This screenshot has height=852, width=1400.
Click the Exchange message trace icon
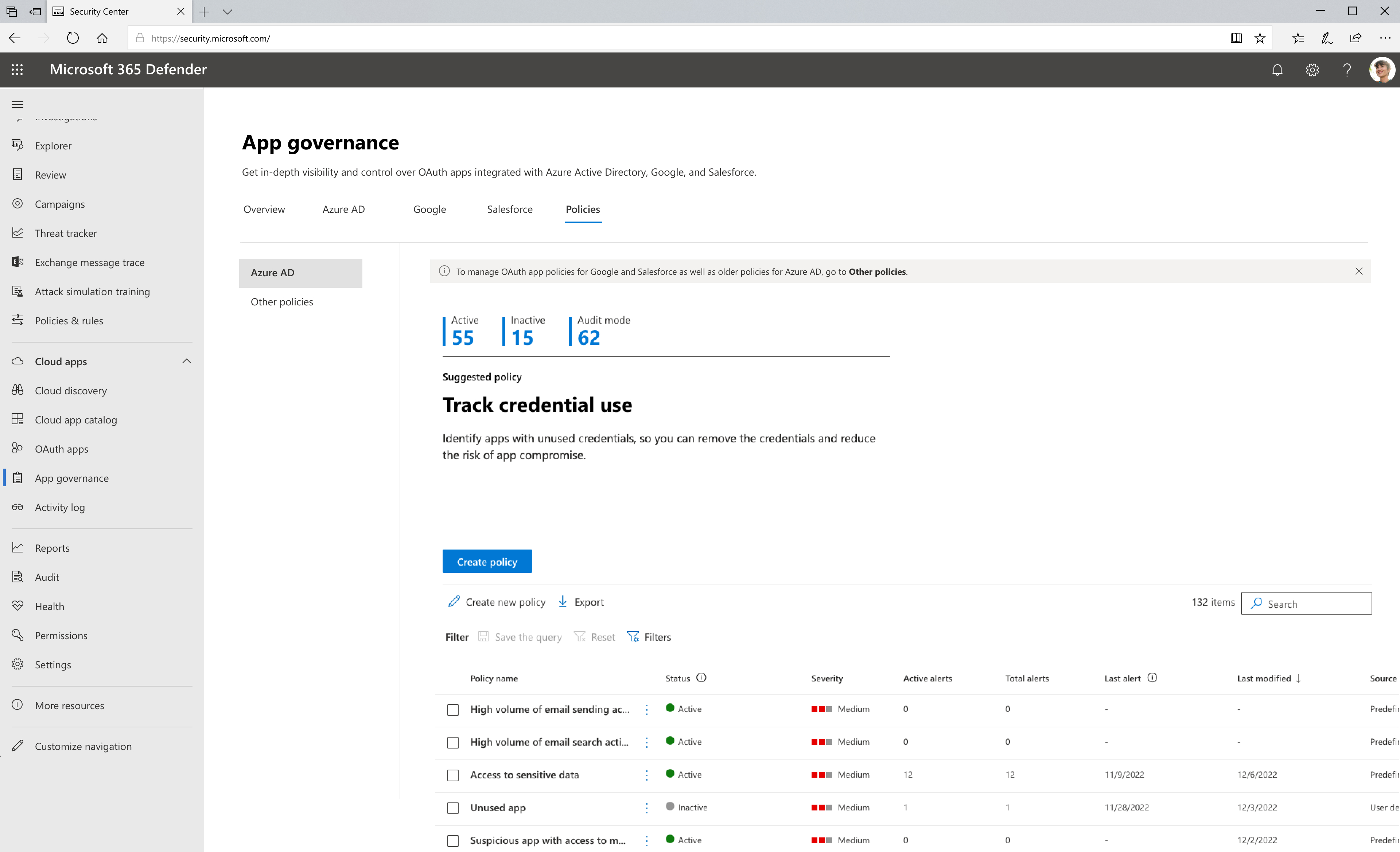tap(18, 262)
